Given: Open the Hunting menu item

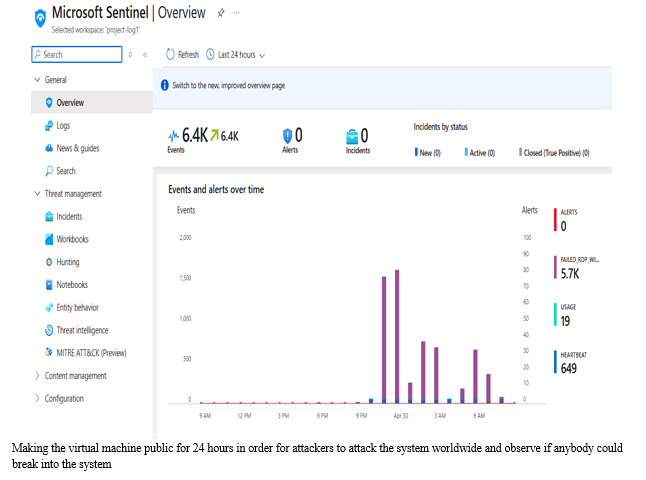Looking at the screenshot, I should (91, 262).
